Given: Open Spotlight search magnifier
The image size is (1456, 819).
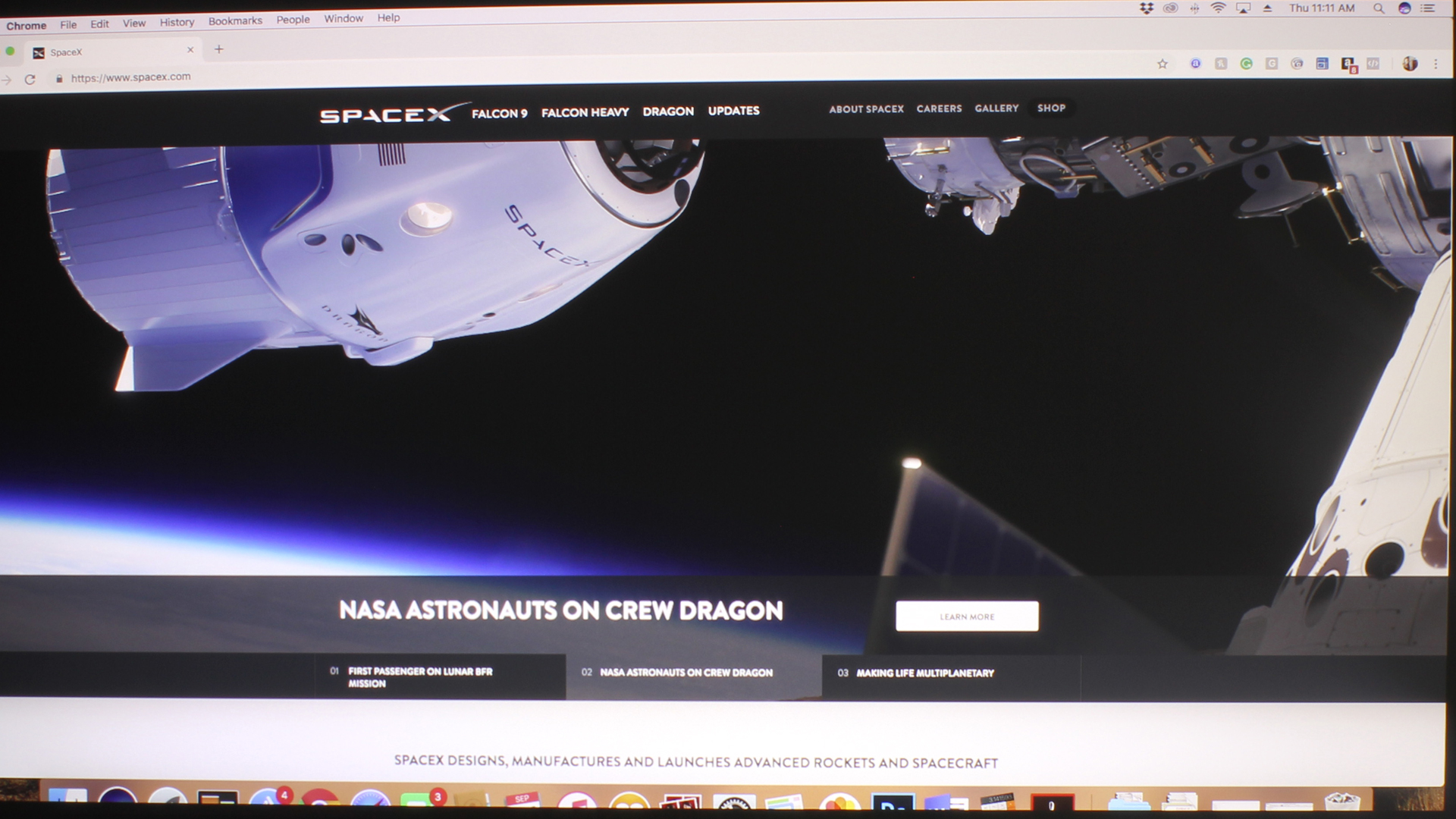Looking at the screenshot, I should point(1379,8).
